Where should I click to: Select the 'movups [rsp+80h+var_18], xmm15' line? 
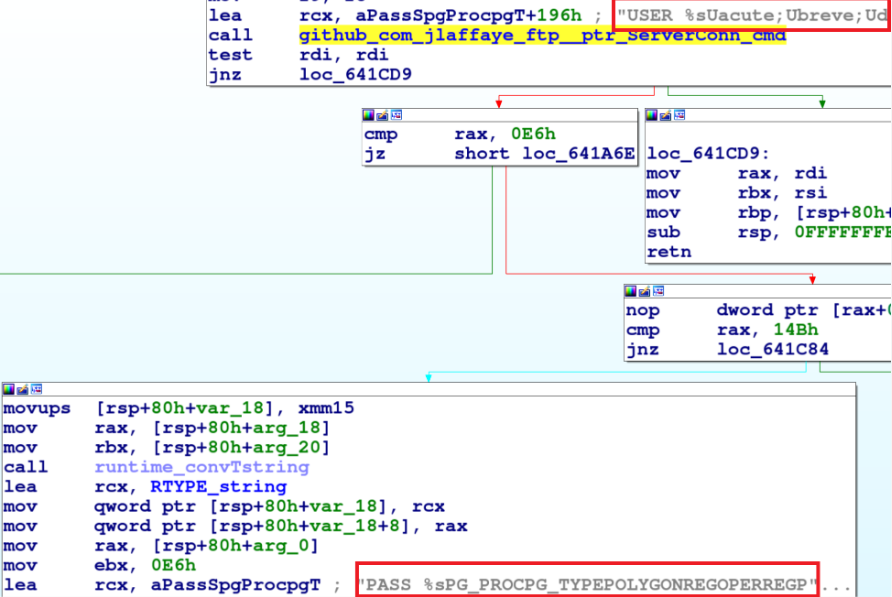point(179,409)
